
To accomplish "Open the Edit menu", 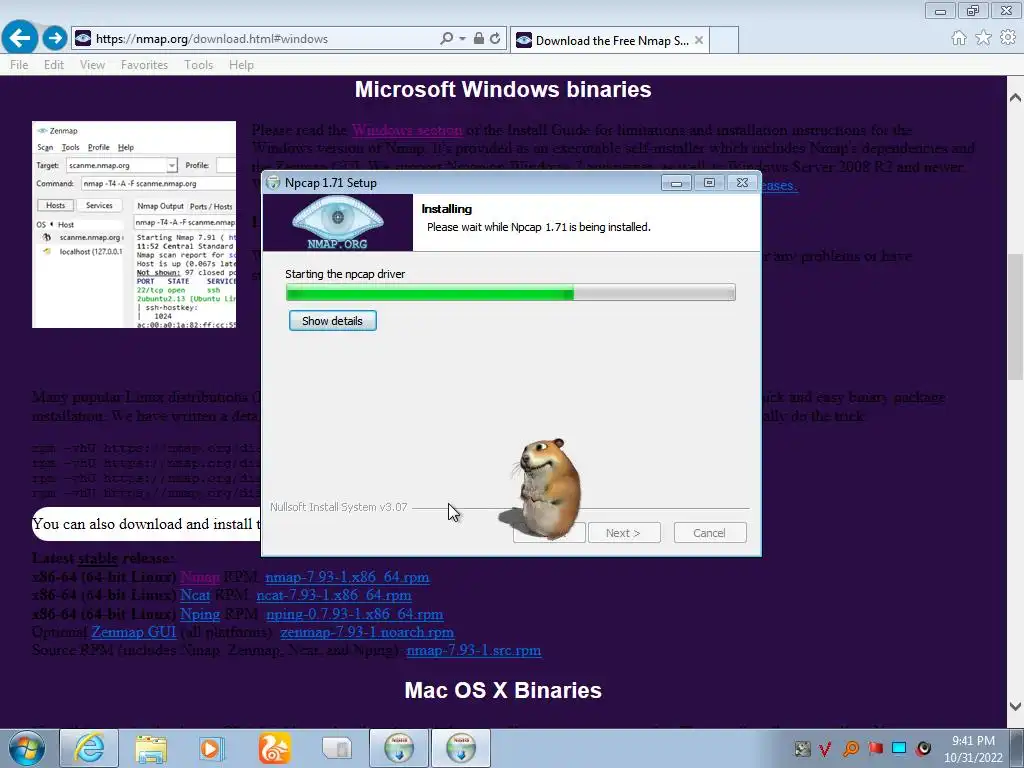I will click(54, 65).
